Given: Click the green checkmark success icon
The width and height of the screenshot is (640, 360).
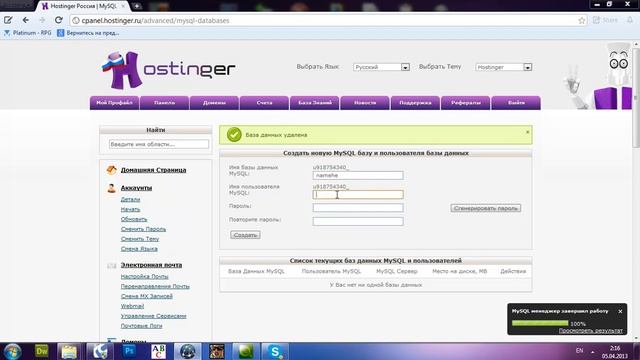Looking at the screenshot, I should tap(234, 135).
